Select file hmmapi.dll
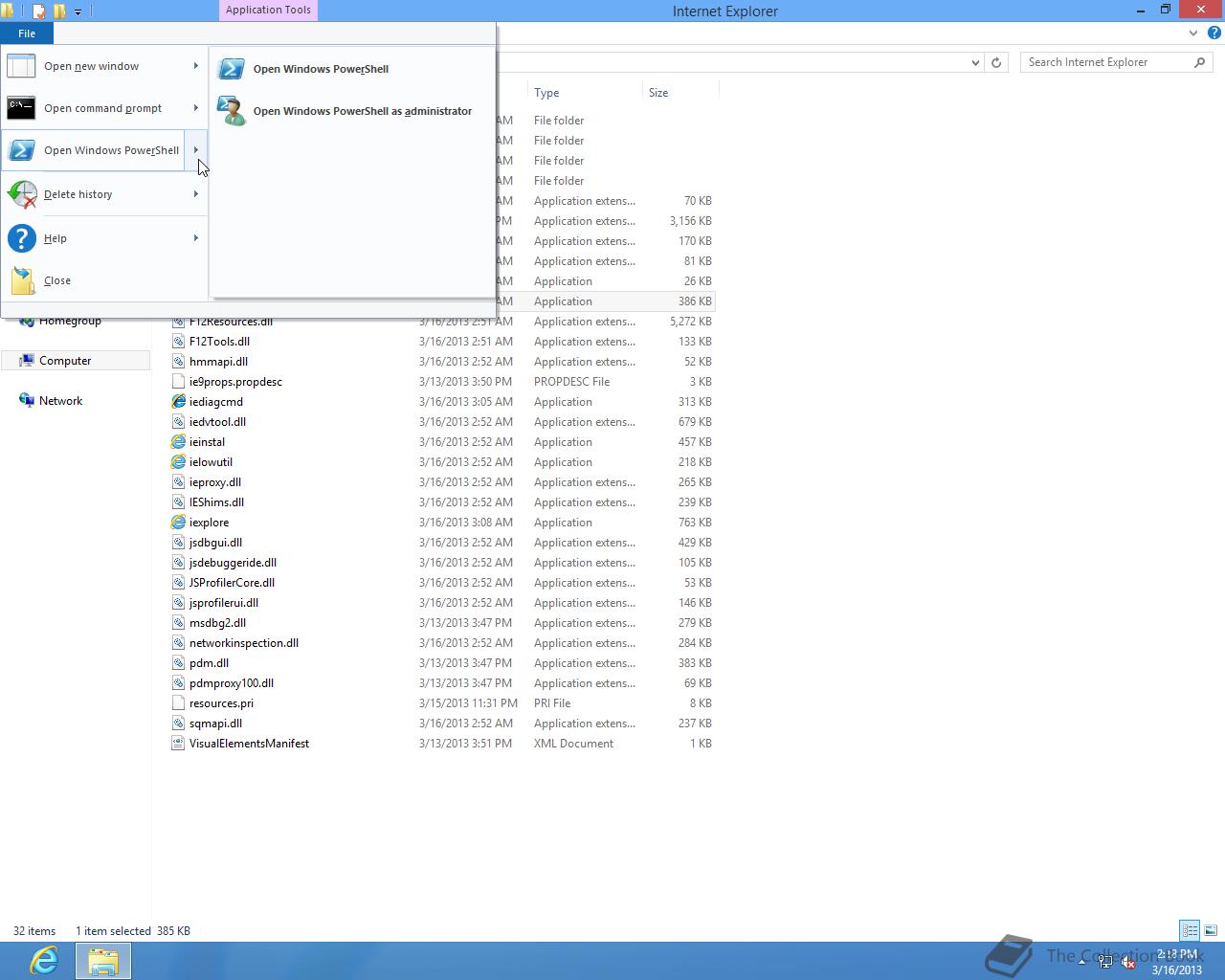The image size is (1225, 980). pos(218,362)
